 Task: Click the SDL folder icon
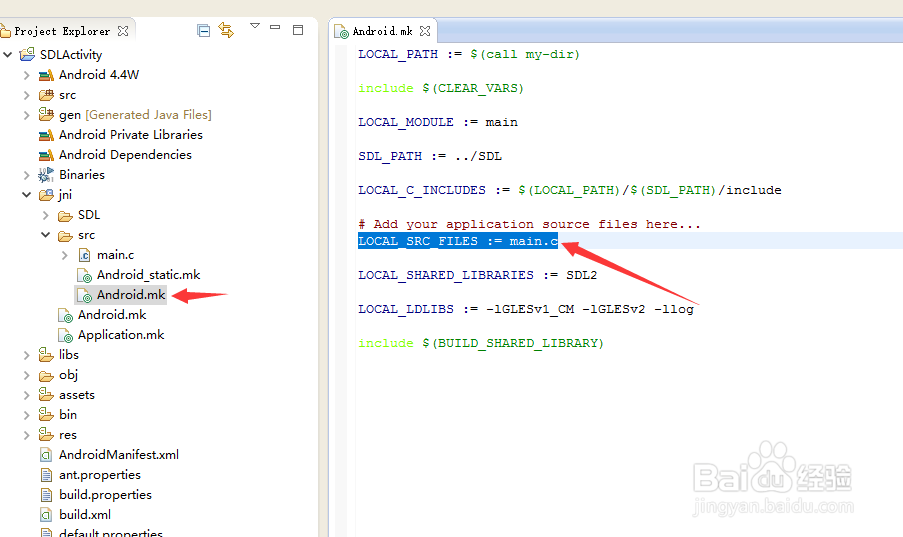pyautogui.click(x=65, y=215)
